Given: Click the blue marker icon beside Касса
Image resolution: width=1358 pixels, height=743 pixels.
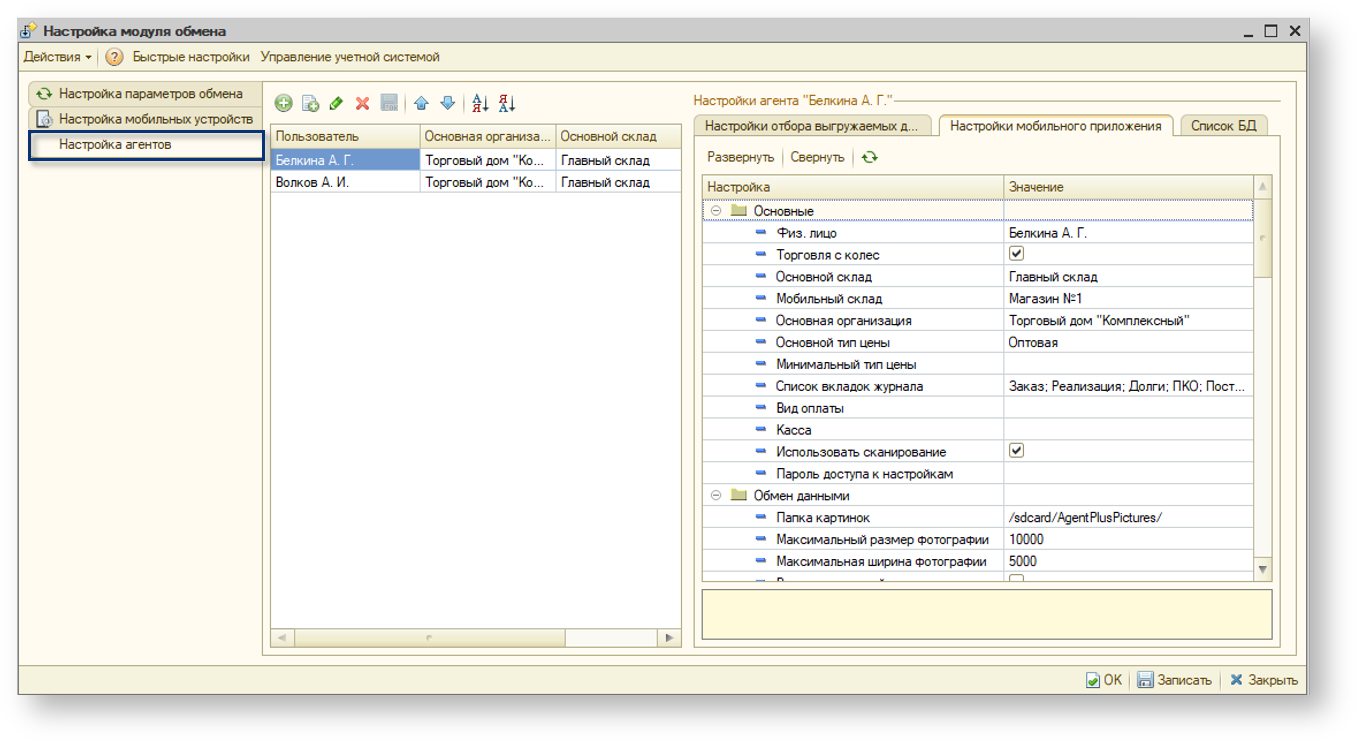Looking at the screenshot, I should click(762, 430).
